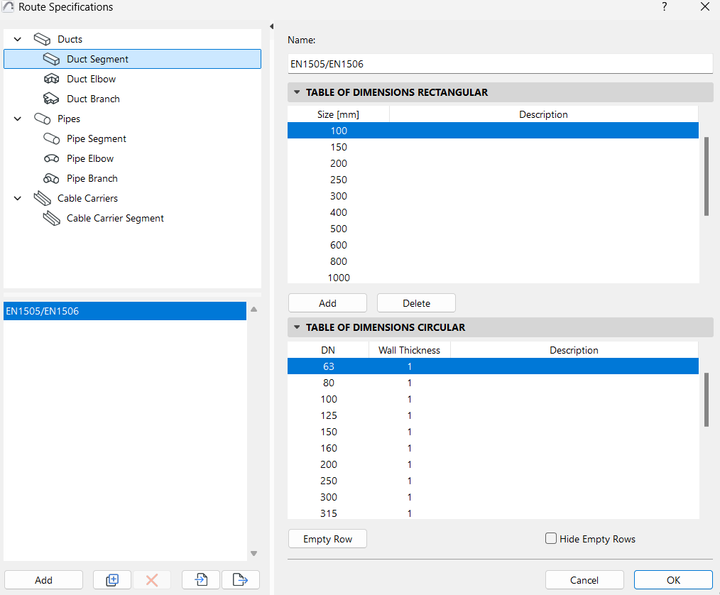
Task: Select rectangular size row 600
Action: (x=493, y=245)
